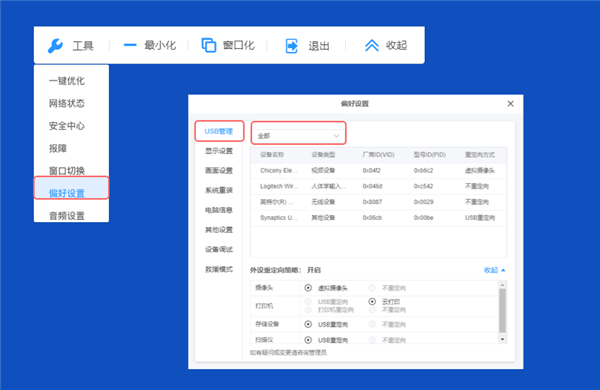Image resolution: width=600 pixels, height=390 pixels.
Task: Click the 视频设备 type cell
Action: pos(323,170)
